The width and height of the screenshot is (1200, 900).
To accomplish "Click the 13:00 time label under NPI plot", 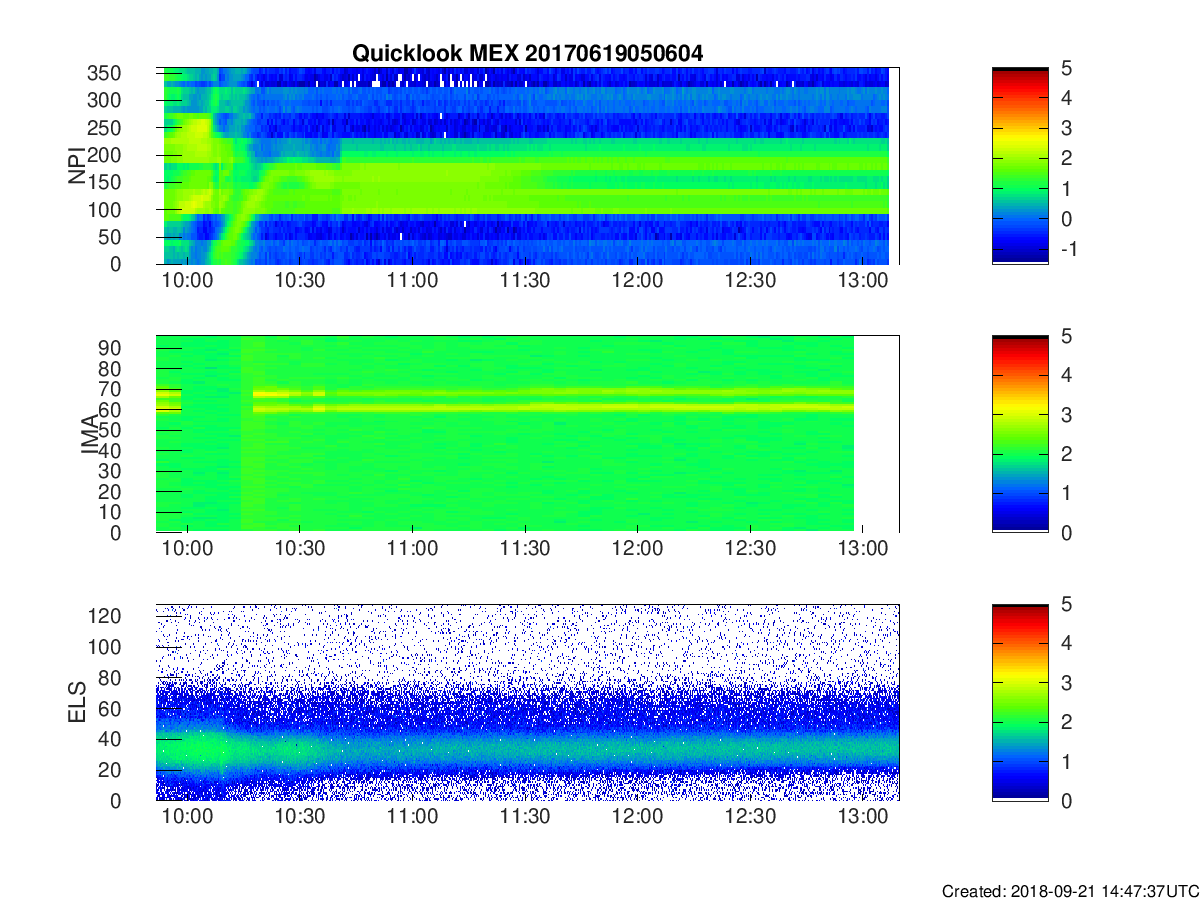I will pyautogui.click(x=863, y=281).
